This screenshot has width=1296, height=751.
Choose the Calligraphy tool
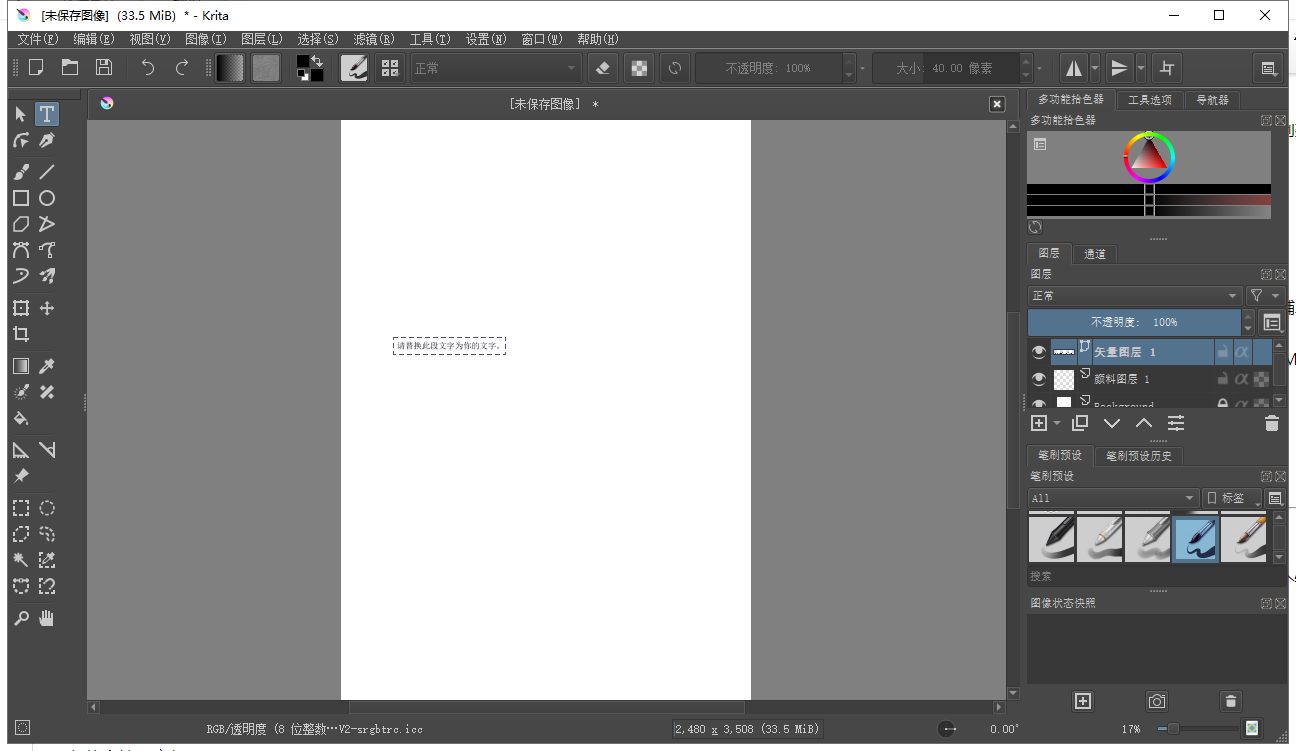coord(47,141)
